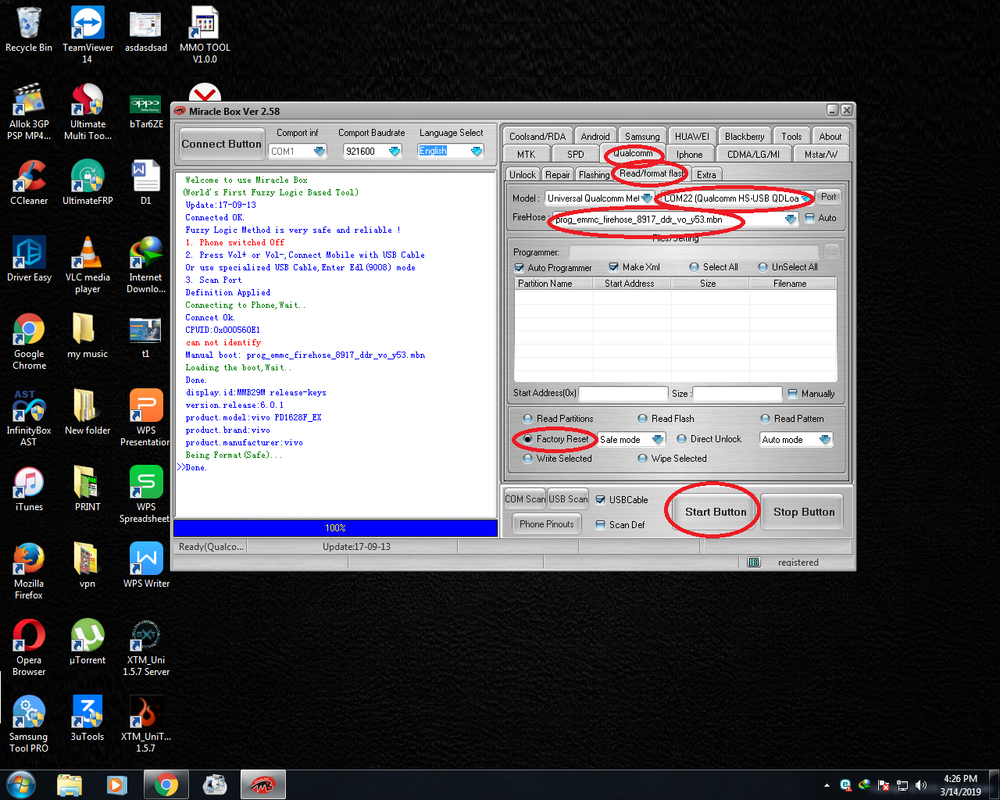Switch to the MTK tab
1000x800 pixels.
point(526,154)
